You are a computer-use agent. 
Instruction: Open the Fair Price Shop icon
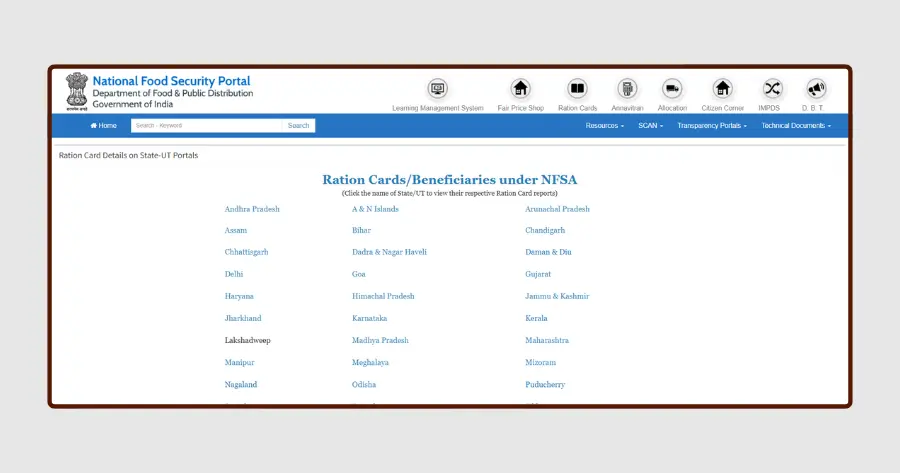point(521,89)
